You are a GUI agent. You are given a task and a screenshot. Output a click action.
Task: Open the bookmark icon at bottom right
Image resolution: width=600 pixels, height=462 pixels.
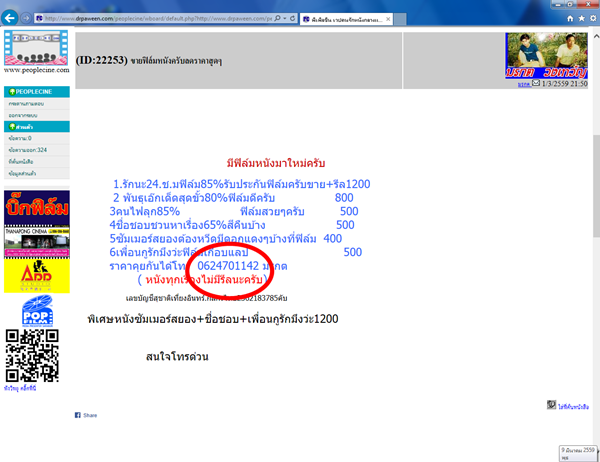(x=551, y=405)
